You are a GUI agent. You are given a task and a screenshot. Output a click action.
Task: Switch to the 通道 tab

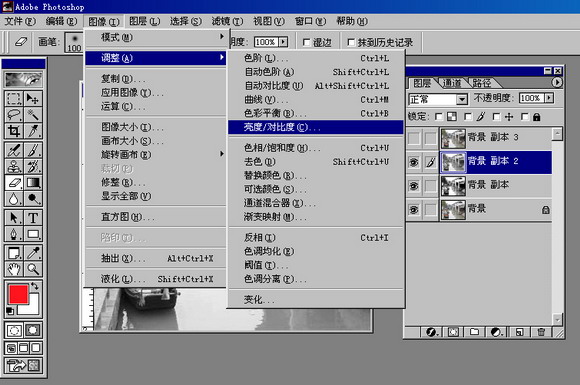452,83
